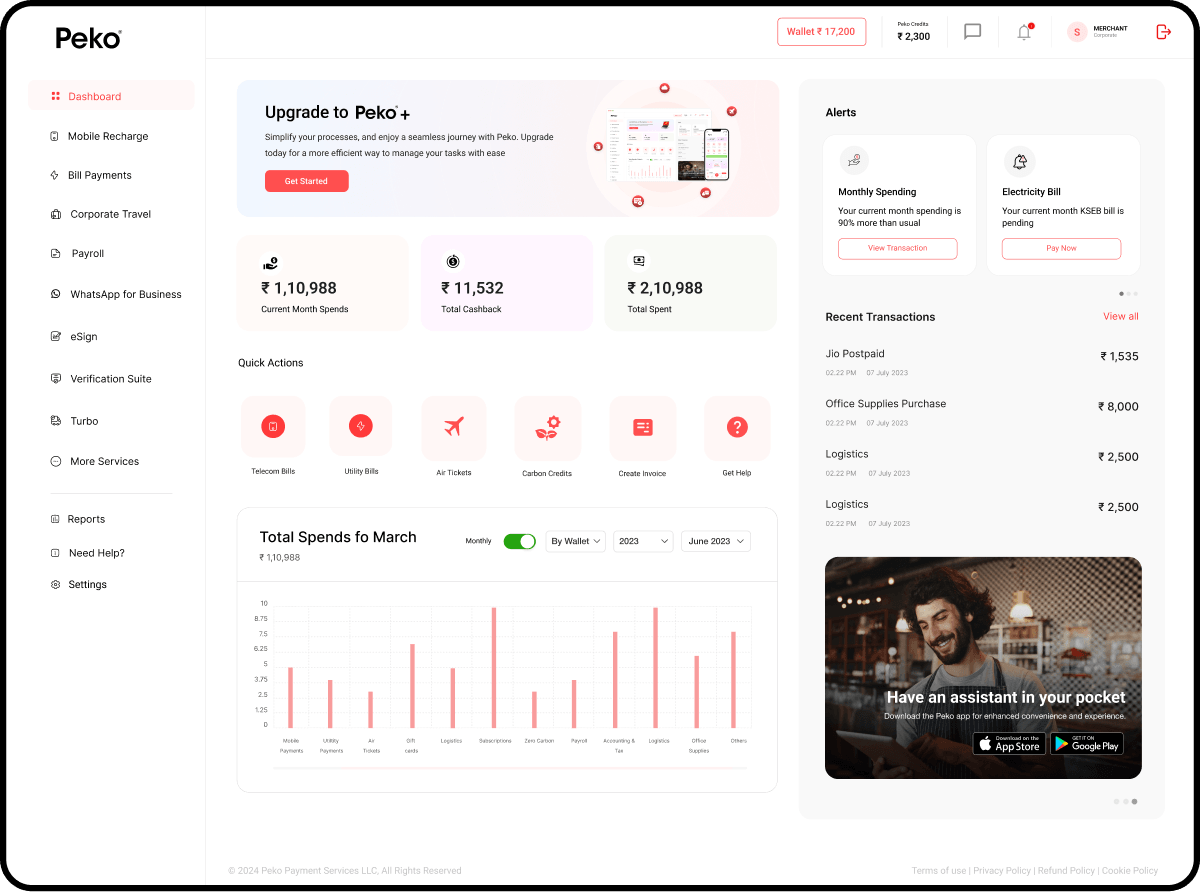Screen dimensions: 1200x892
Task: Click the Monthly Spending alert icon
Action: pos(853,160)
